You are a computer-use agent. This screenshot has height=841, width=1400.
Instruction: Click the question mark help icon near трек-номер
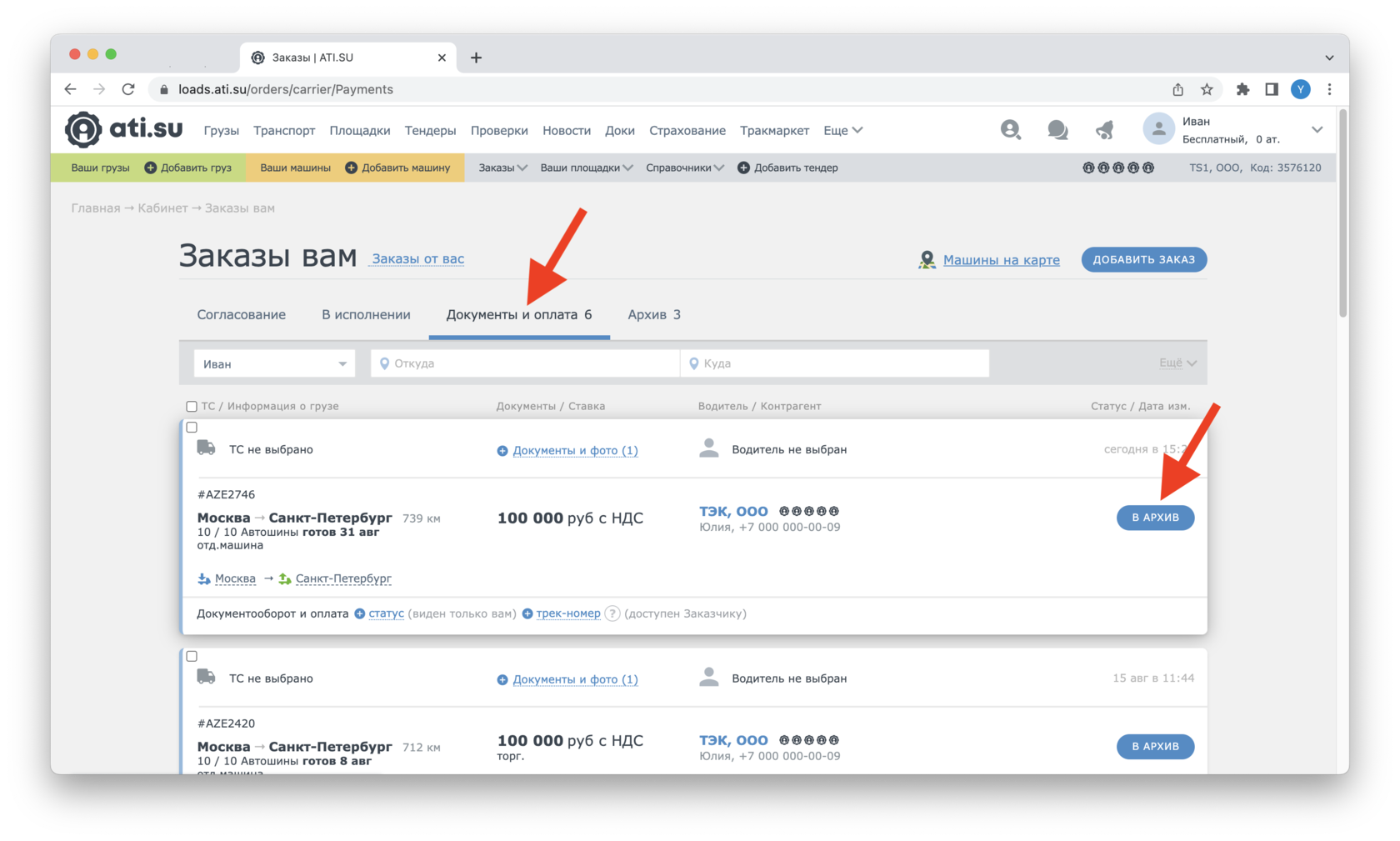tap(612, 613)
